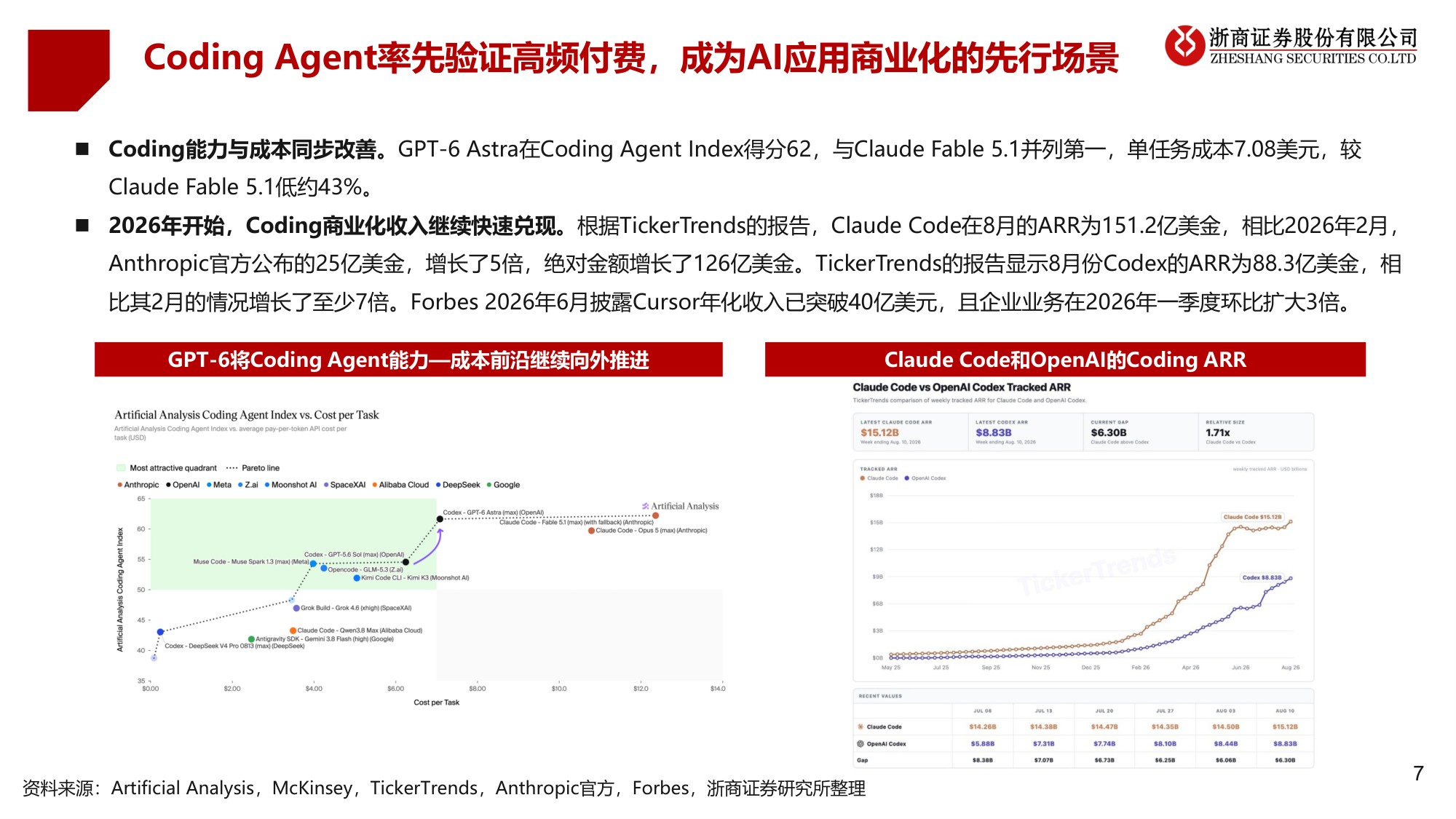Viewport: 1456px width, 819px height.
Task: Click the $8.38B Gap table cell
Action: tap(983, 760)
